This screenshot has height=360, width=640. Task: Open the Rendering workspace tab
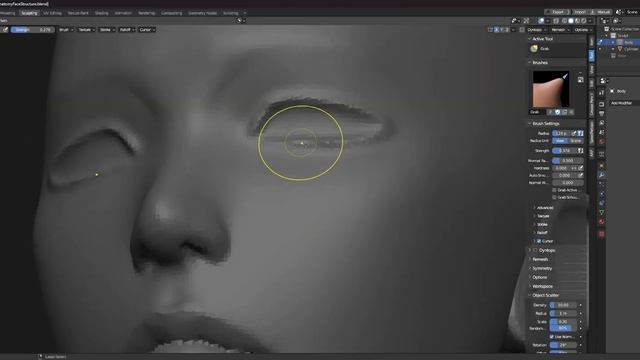(x=147, y=13)
